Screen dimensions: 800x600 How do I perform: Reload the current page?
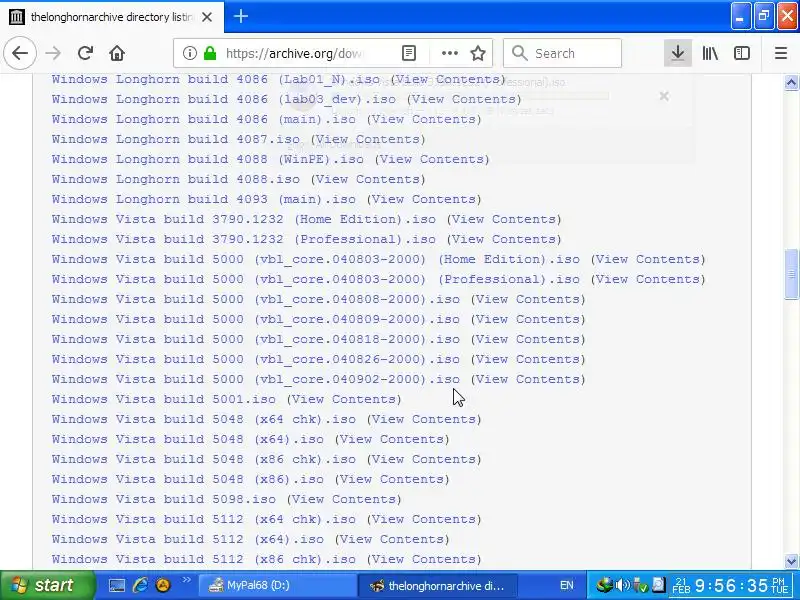85,53
